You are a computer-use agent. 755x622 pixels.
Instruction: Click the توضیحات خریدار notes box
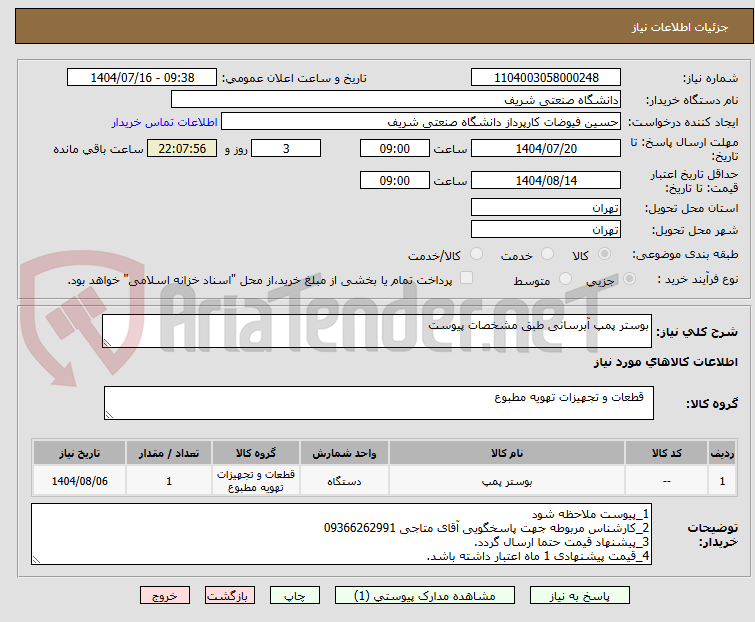(341, 534)
